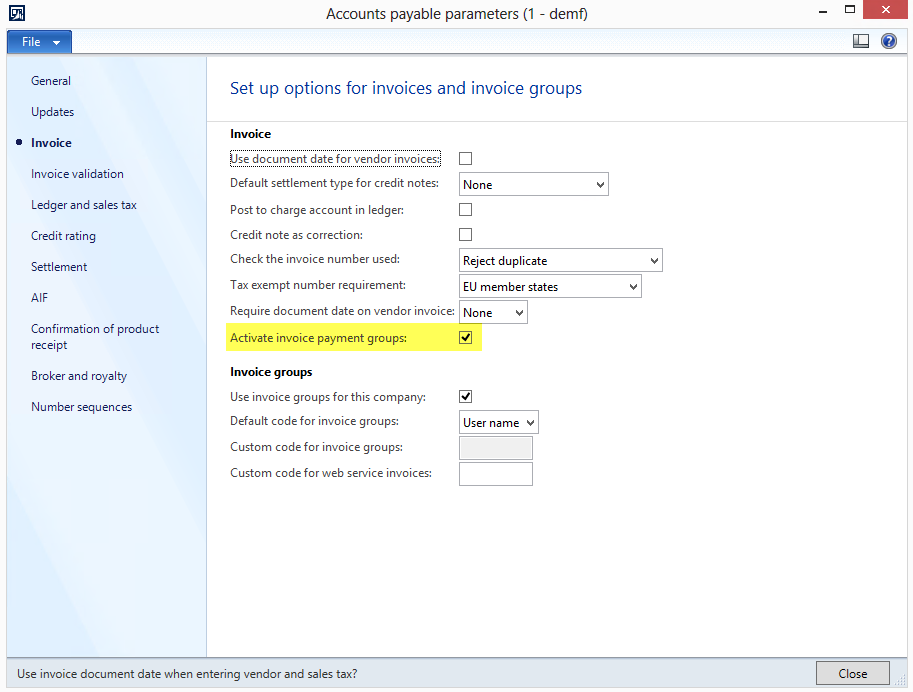Open the Help question mark icon
Viewport: 913px width, 692px height.
pos(888,41)
